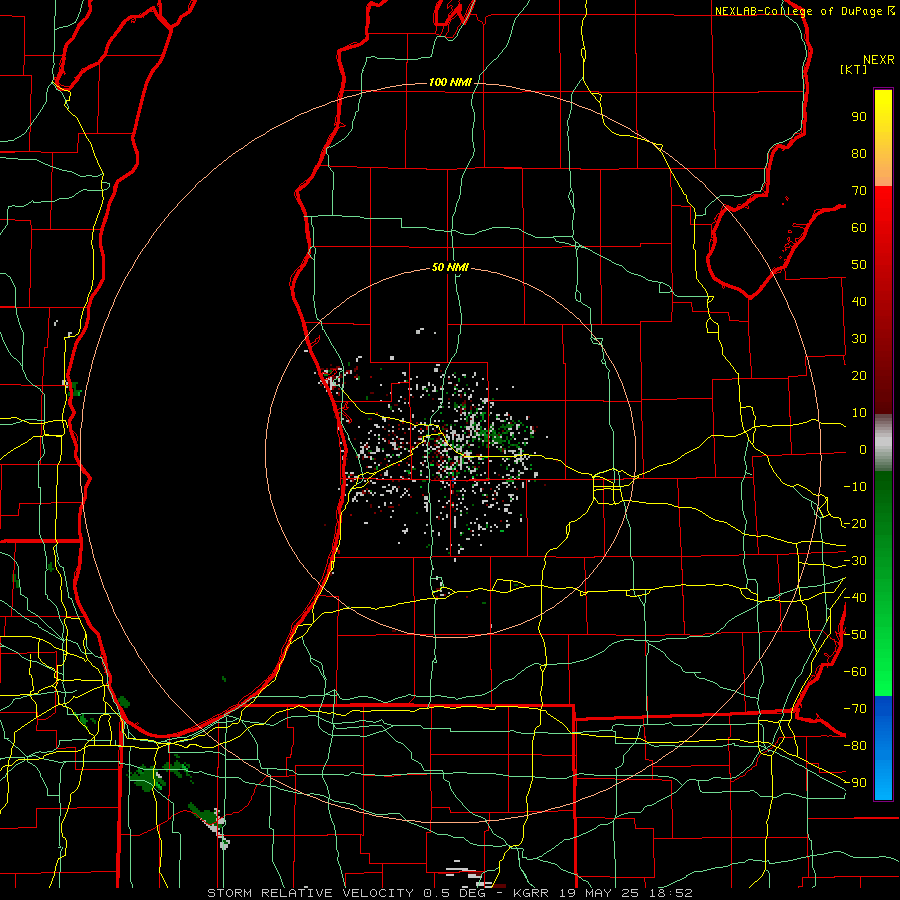Screen dimensions: 900x900
Task: Click the -80 scale value
Action: (x=855, y=746)
